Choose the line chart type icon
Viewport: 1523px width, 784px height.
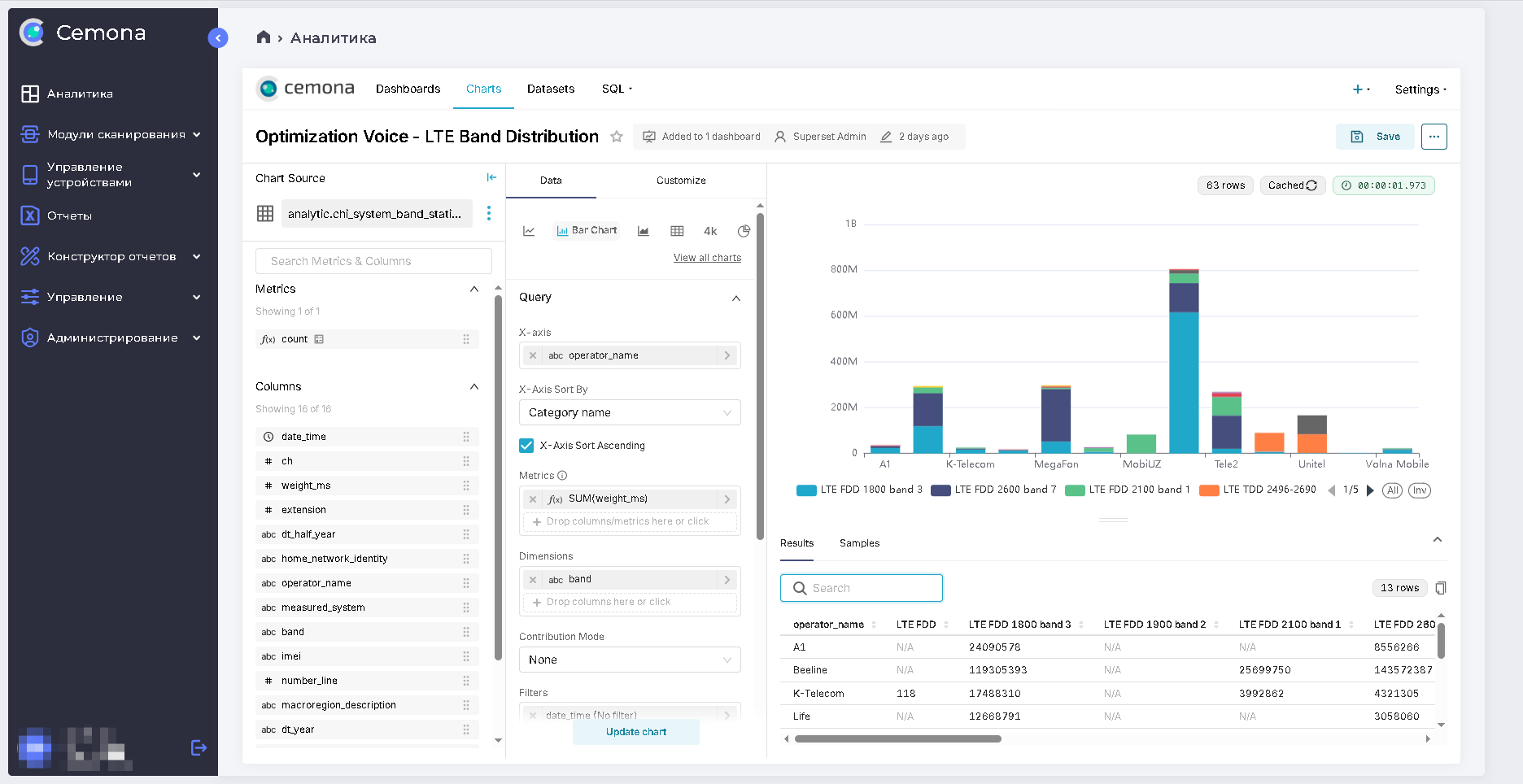coord(529,231)
